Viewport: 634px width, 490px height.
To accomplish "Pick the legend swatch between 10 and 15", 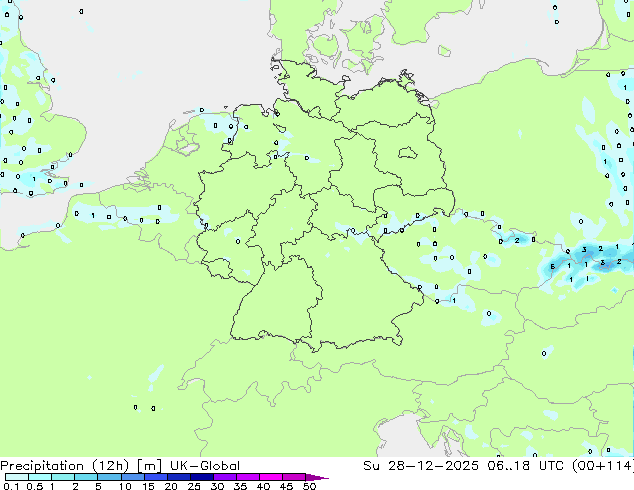I will click(132, 477).
